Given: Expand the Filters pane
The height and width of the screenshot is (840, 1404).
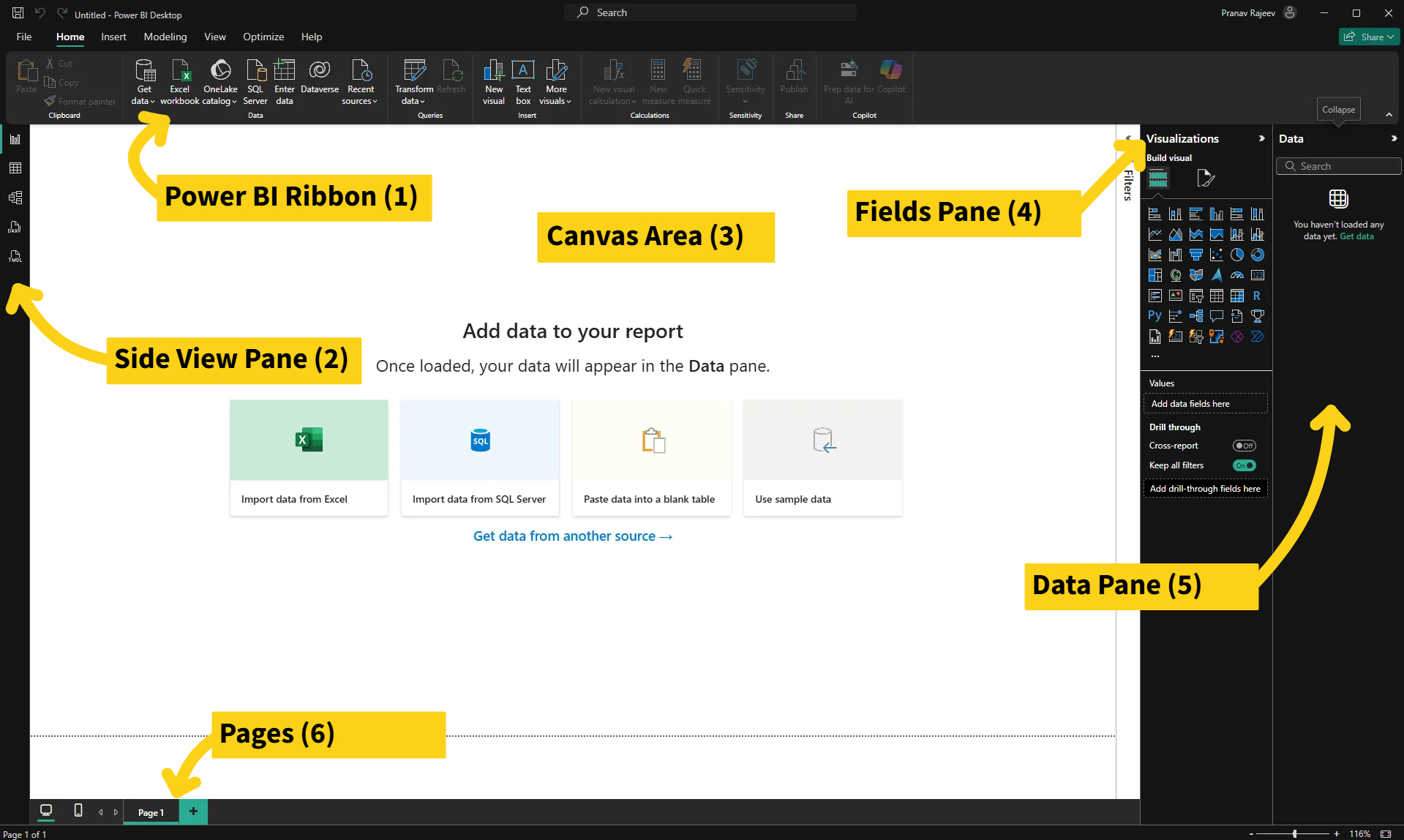Looking at the screenshot, I should pyautogui.click(x=1128, y=138).
